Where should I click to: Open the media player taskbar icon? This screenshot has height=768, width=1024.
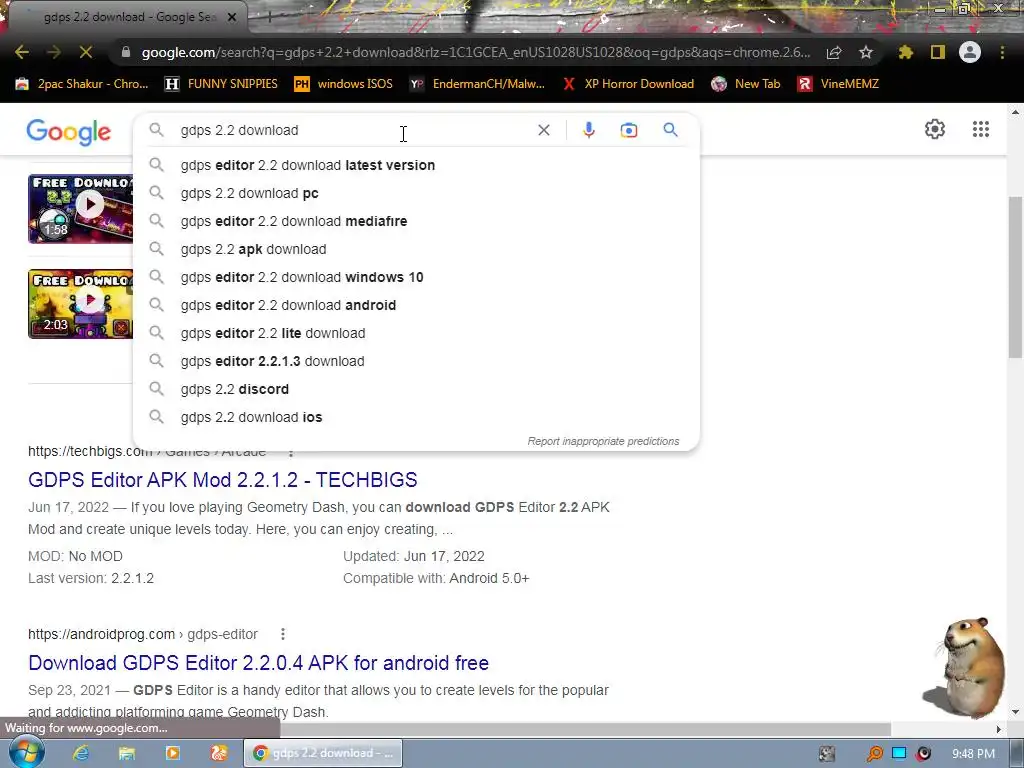point(173,753)
